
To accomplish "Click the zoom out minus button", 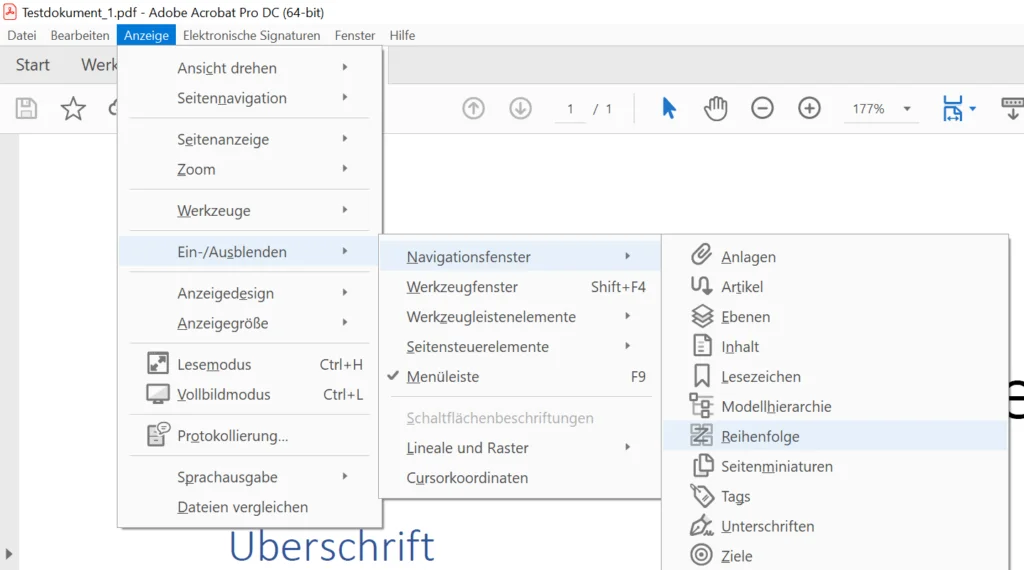I will point(762,109).
